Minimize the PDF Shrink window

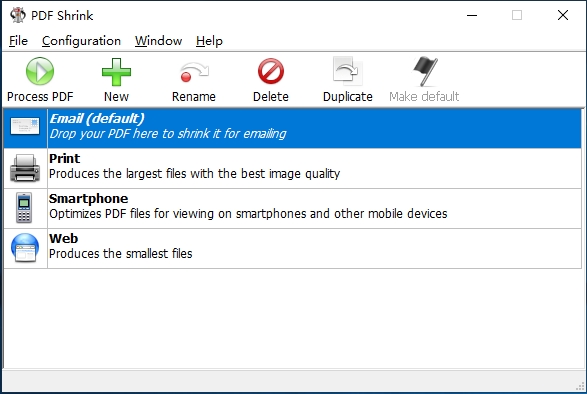point(472,15)
